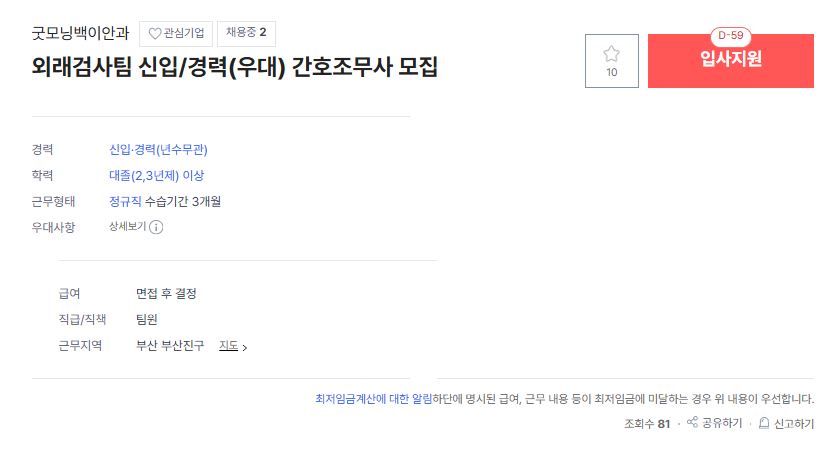Click the 조회수 81 view count

coord(647,424)
